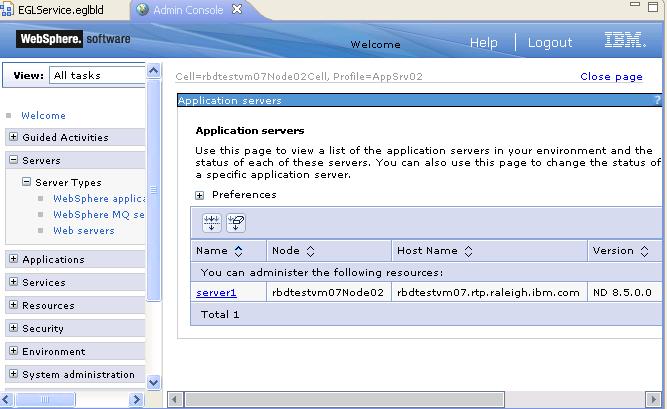This screenshot has height=409, width=667.
Task: Close the Admin Console tab
Action: pyautogui.click(x=237, y=9)
